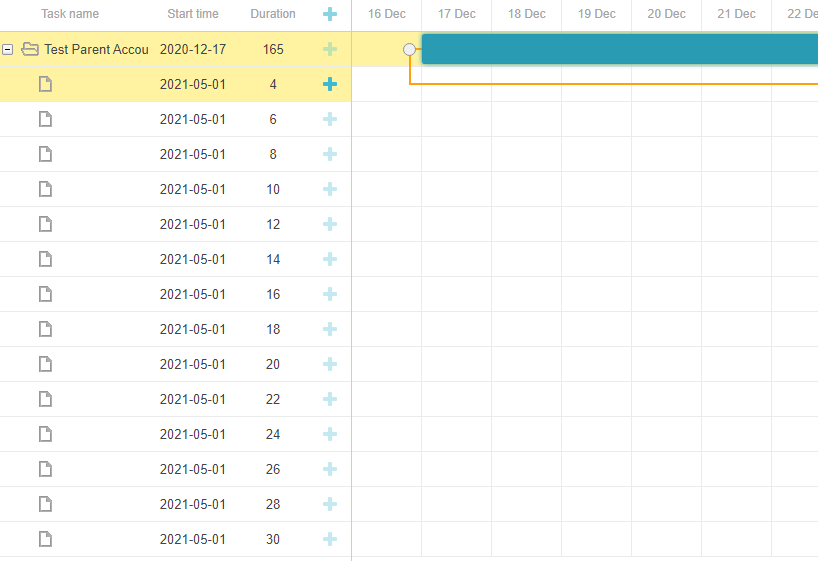Click plus icon on duration 30 row
Image resolution: width=818 pixels, height=561 pixels.
[330, 539]
